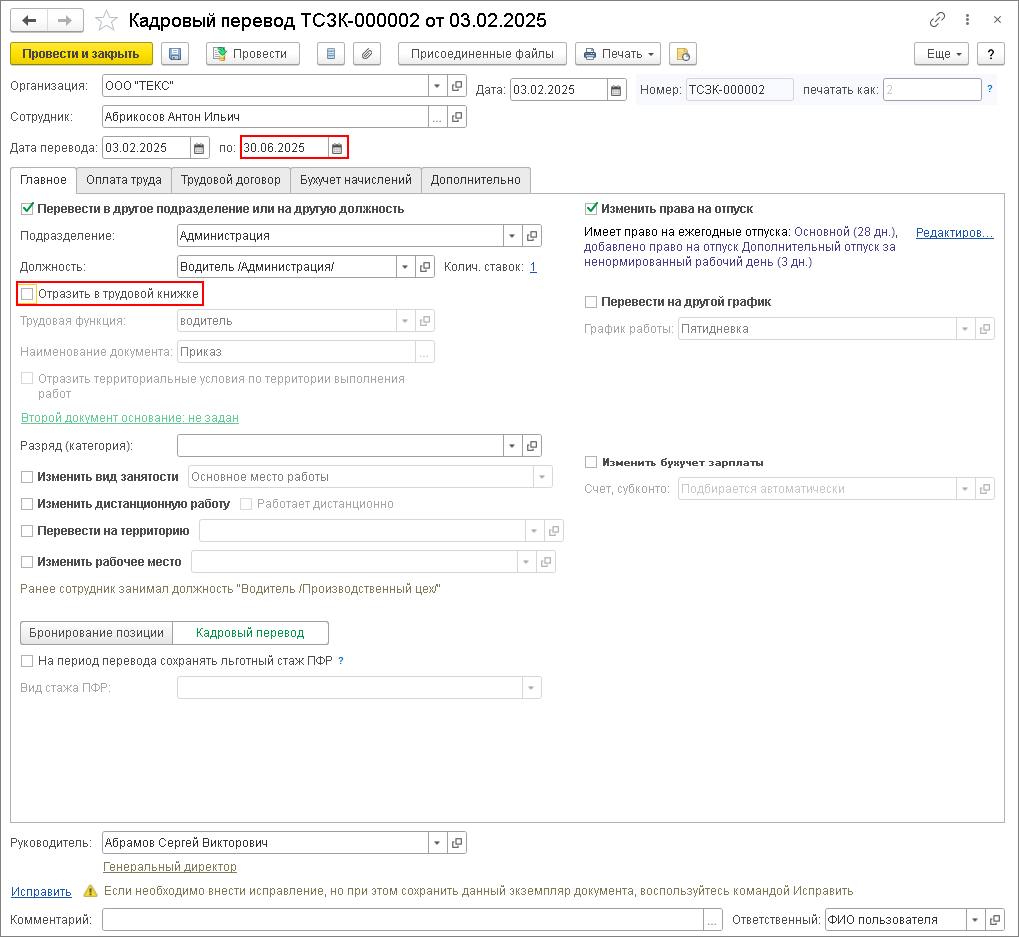Select the Бронирование позиции toggle tab
The width and height of the screenshot is (1019, 937).
tap(96, 633)
